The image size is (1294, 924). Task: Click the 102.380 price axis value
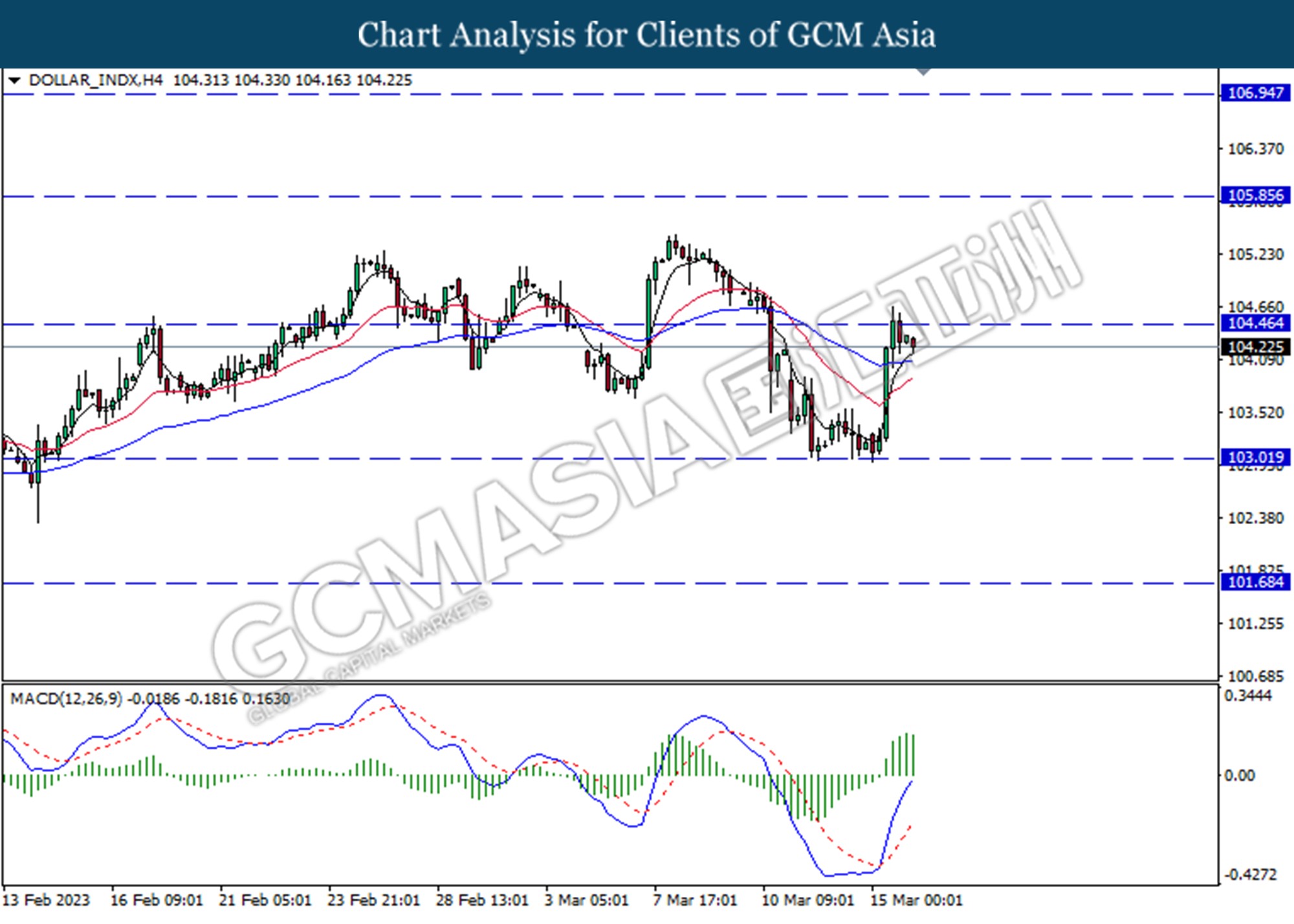click(x=1255, y=518)
